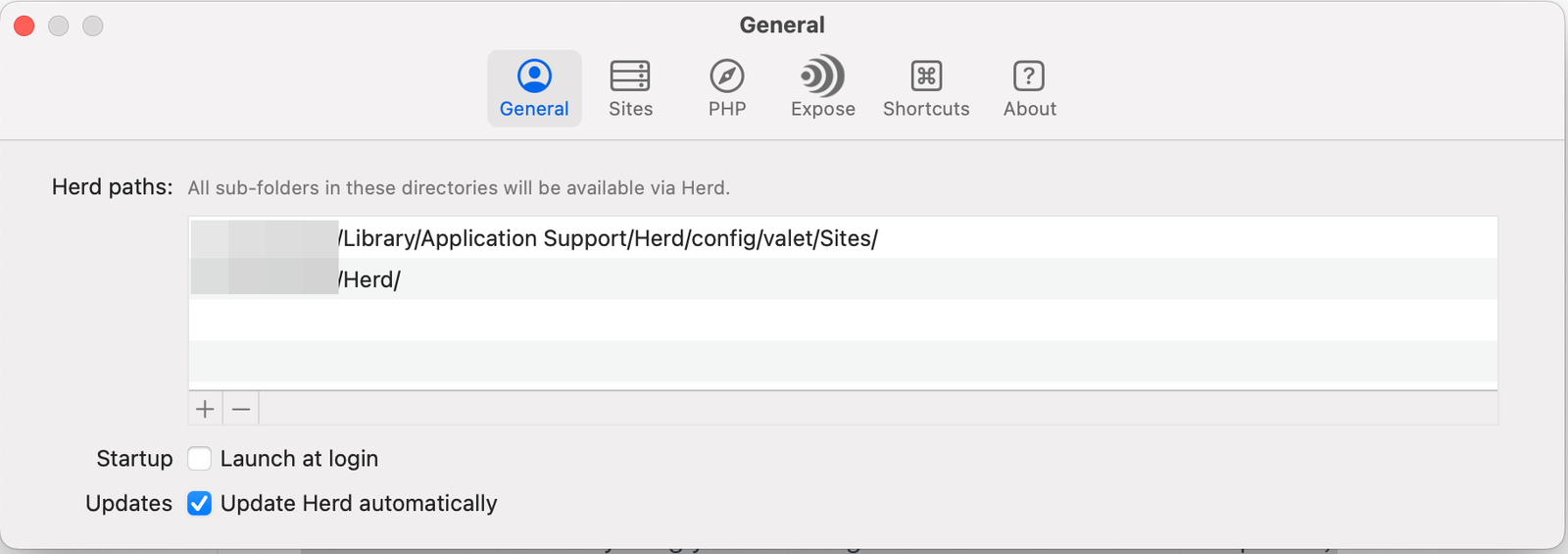Click the "General" window title text
Viewport: 1568px width, 554px height.
782,25
